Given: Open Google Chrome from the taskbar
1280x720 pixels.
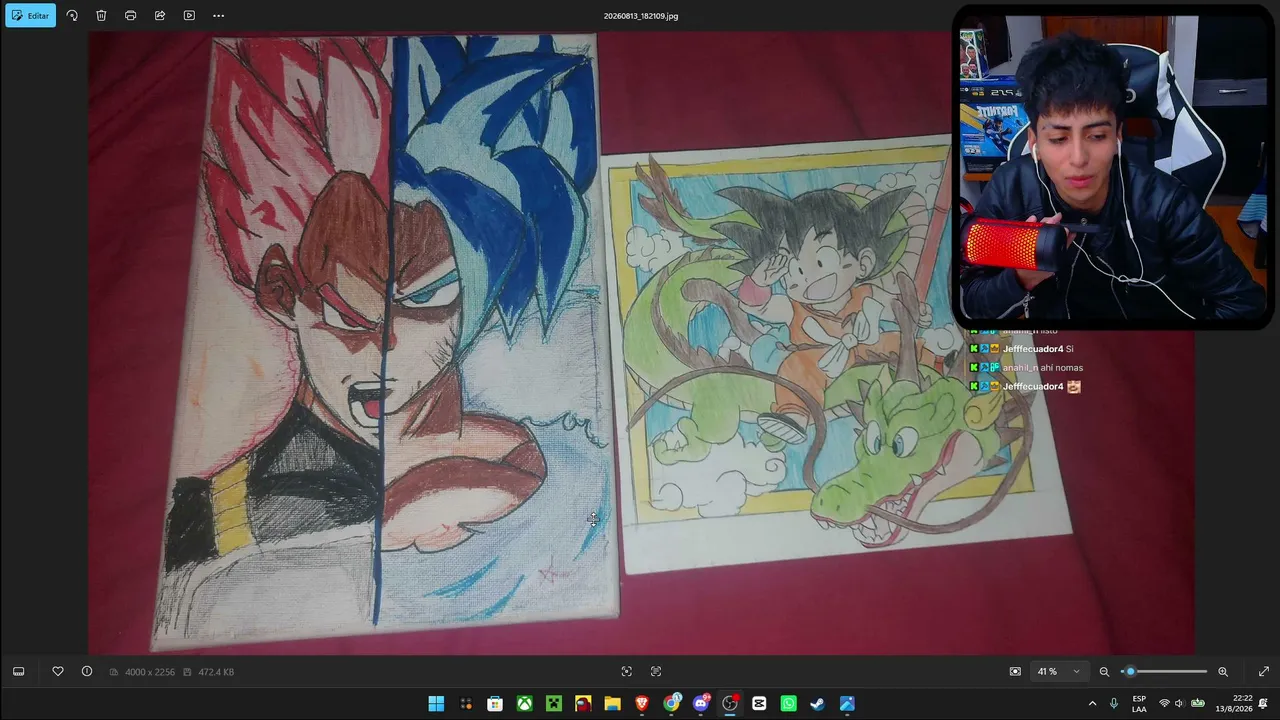Looking at the screenshot, I should click(671, 704).
